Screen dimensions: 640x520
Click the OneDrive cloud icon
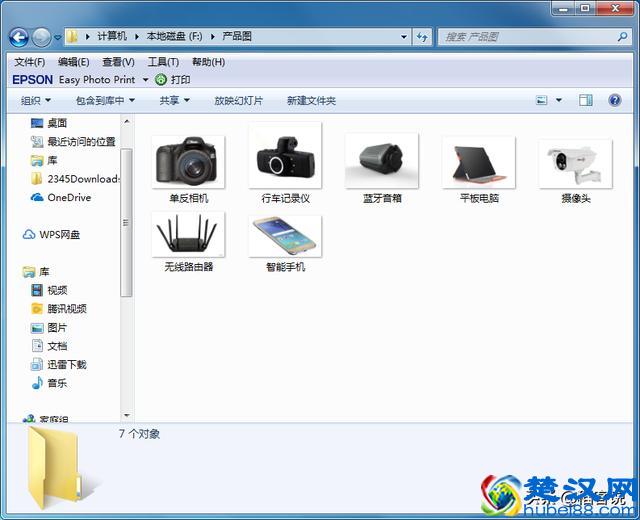[37, 198]
